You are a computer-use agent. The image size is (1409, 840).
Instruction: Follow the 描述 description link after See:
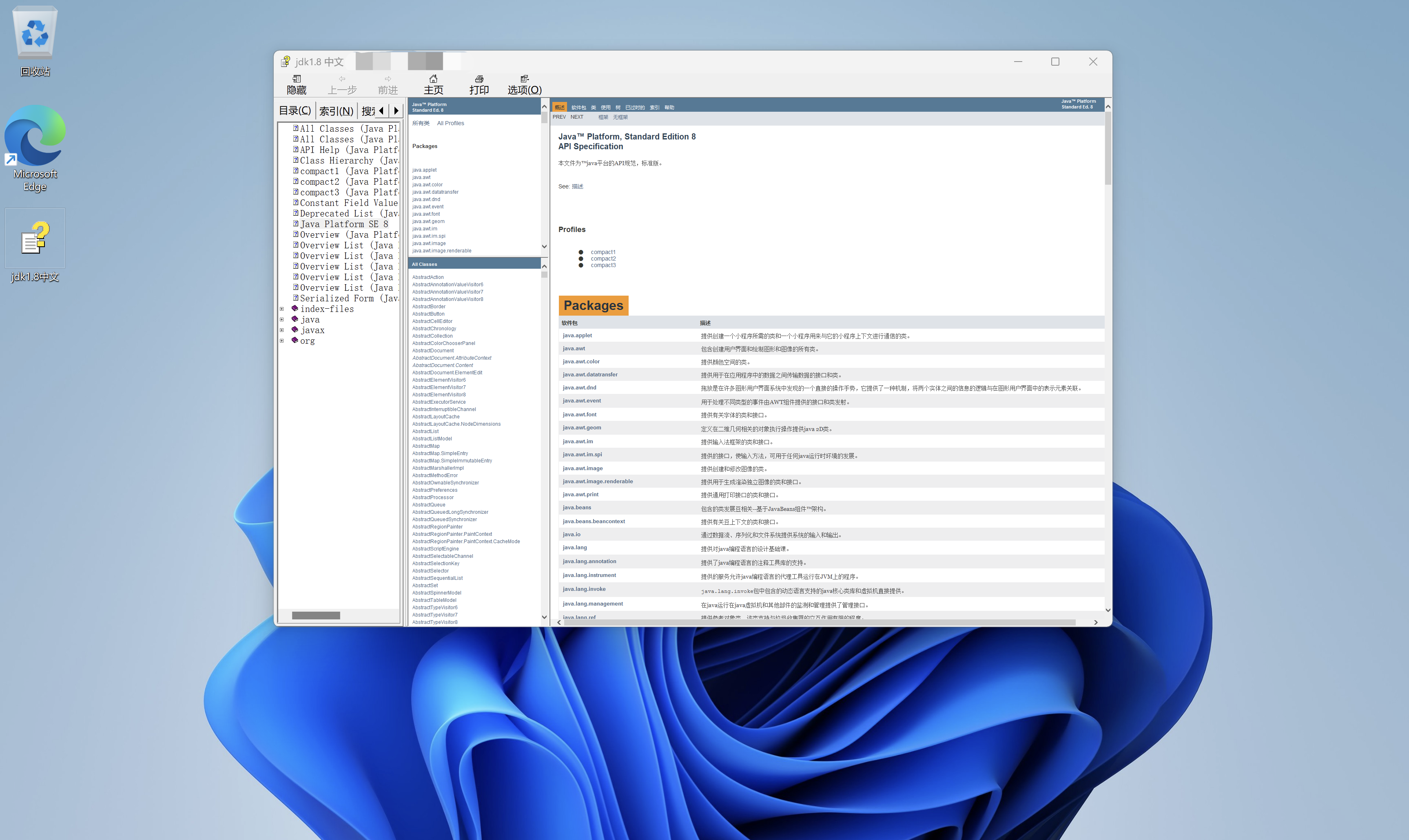pyautogui.click(x=577, y=186)
